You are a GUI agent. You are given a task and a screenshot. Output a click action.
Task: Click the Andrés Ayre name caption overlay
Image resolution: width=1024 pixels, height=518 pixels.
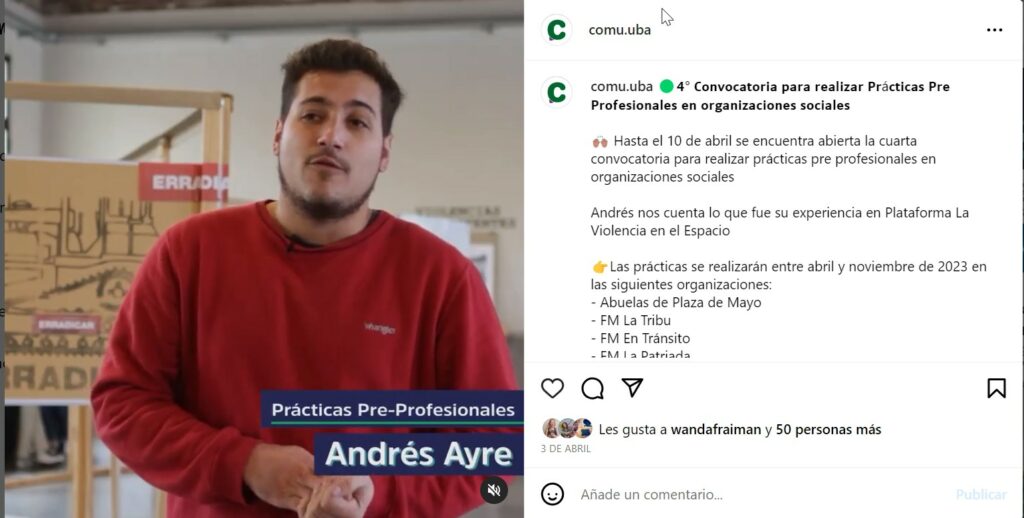(x=419, y=454)
